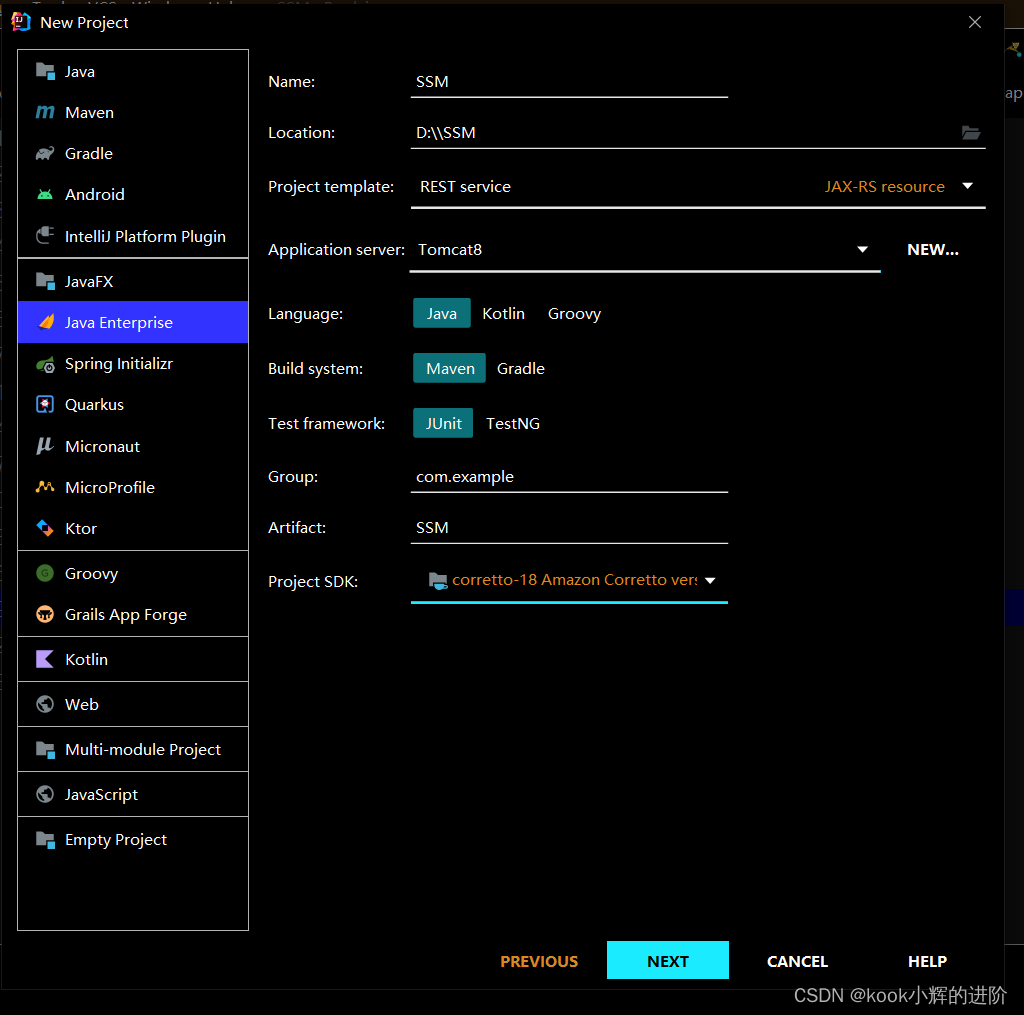Click the Empty Project folder icon
The image size is (1024, 1015).
pos(45,839)
